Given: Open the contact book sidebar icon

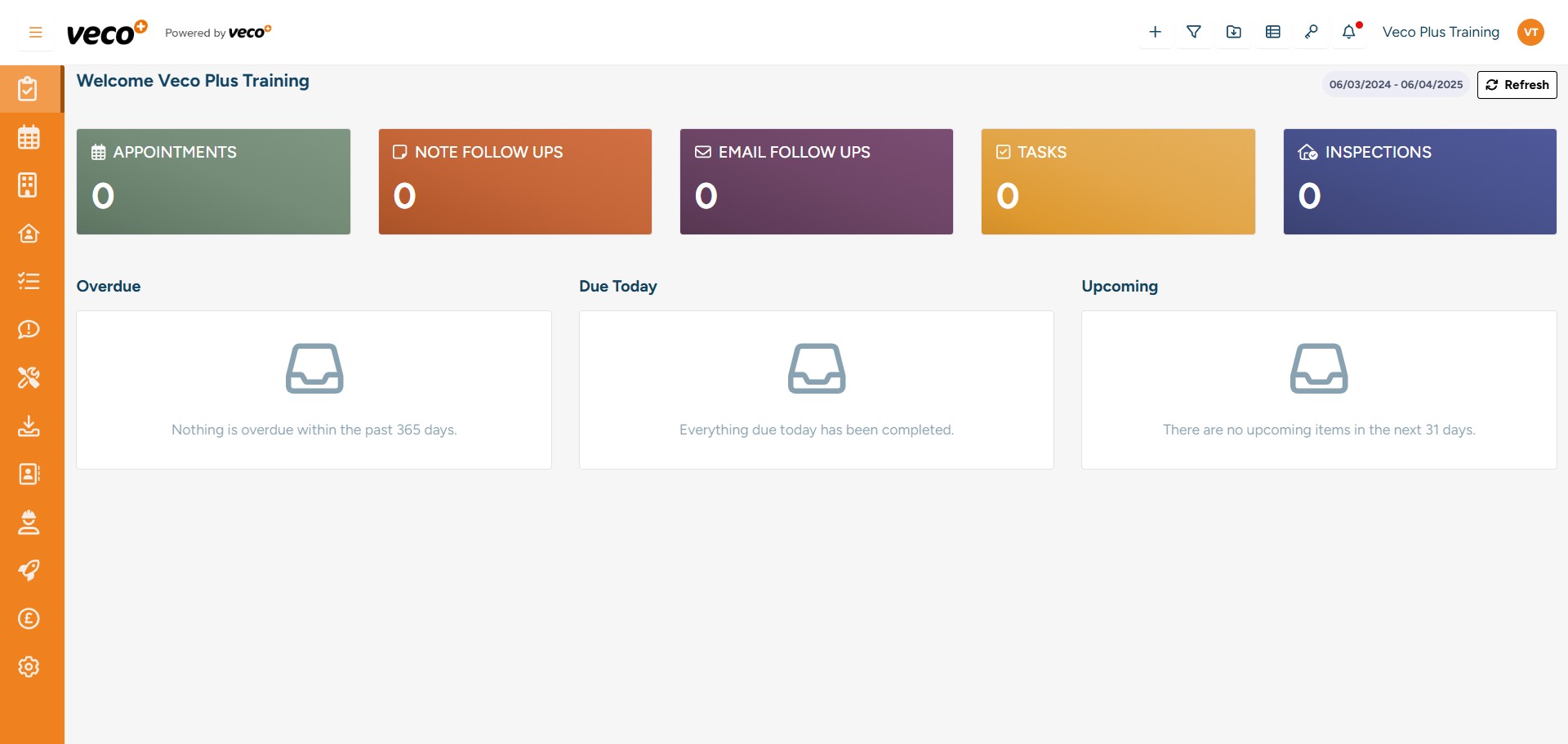Looking at the screenshot, I should click(x=29, y=474).
